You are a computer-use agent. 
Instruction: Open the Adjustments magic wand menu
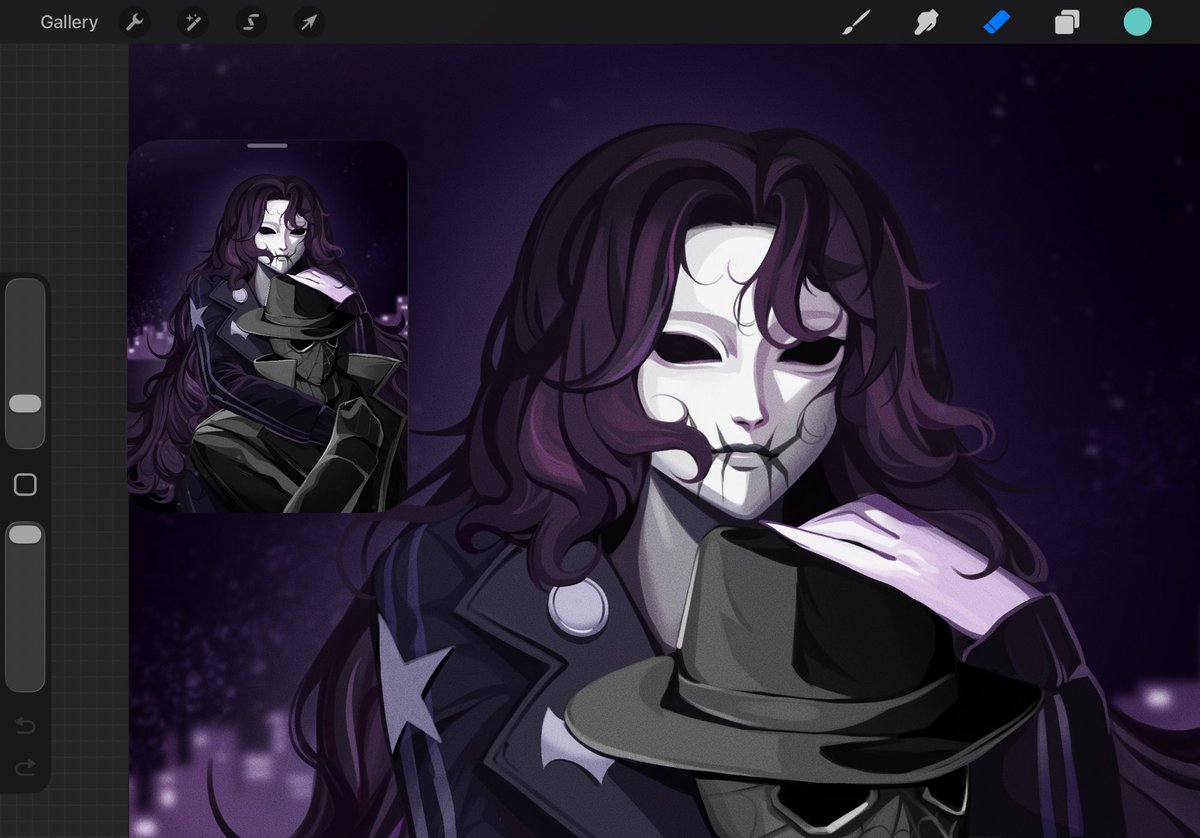(192, 22)
